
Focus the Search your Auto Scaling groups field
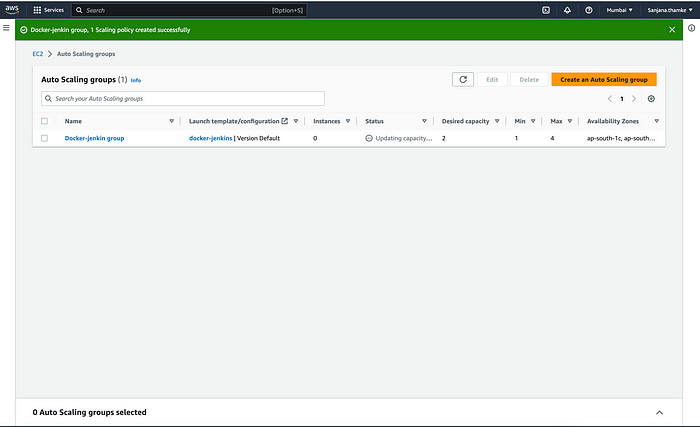click(x=183, y=98)
